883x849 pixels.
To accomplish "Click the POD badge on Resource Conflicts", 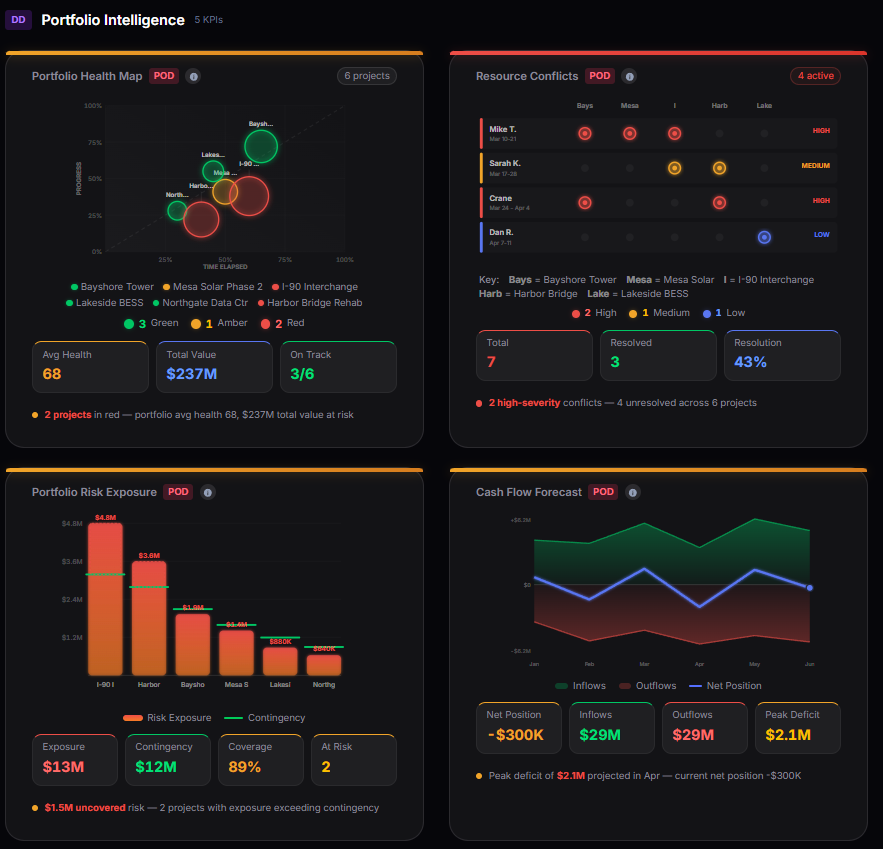I will (600, 76).
